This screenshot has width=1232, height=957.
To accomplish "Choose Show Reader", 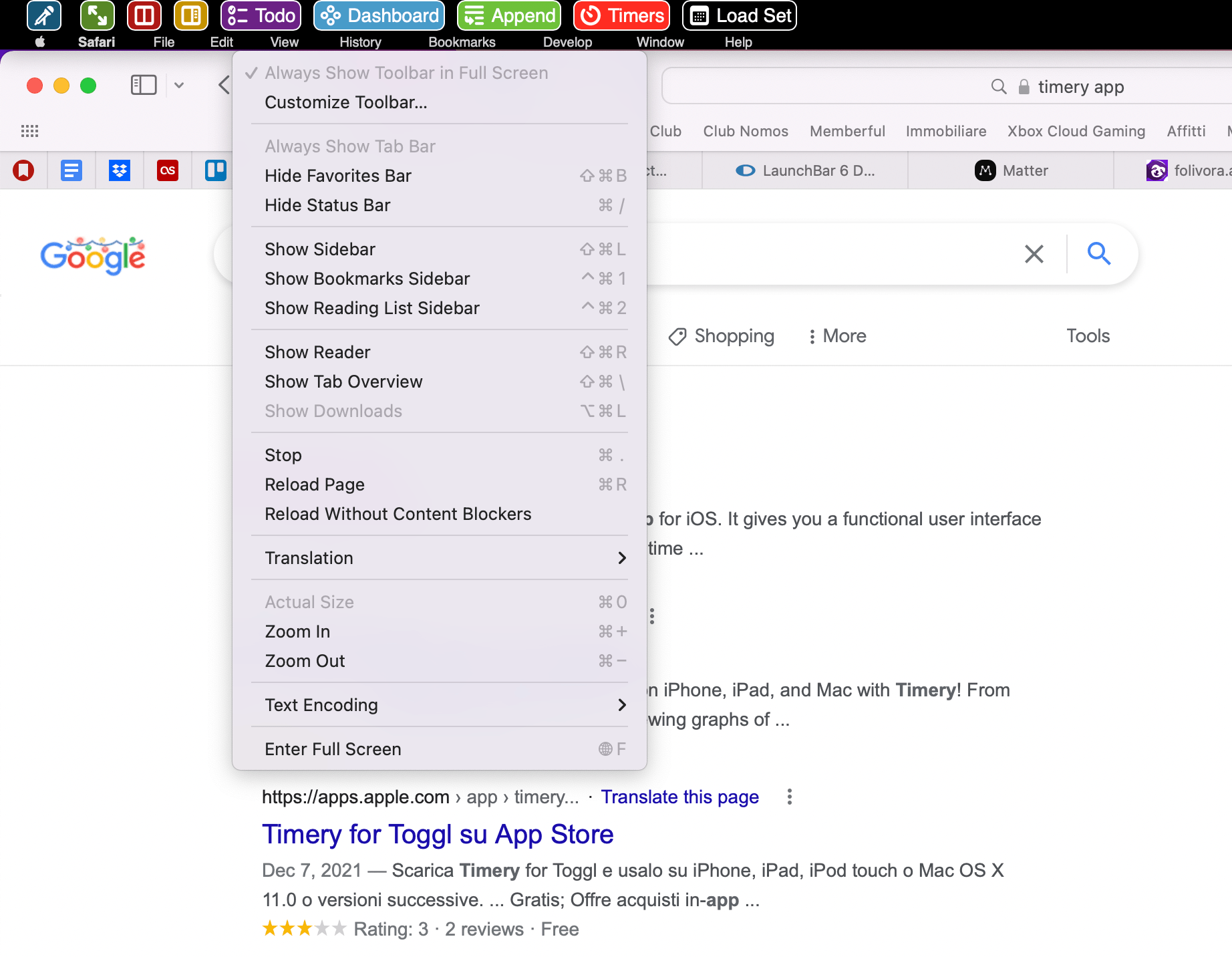I will tap(440, 352).
